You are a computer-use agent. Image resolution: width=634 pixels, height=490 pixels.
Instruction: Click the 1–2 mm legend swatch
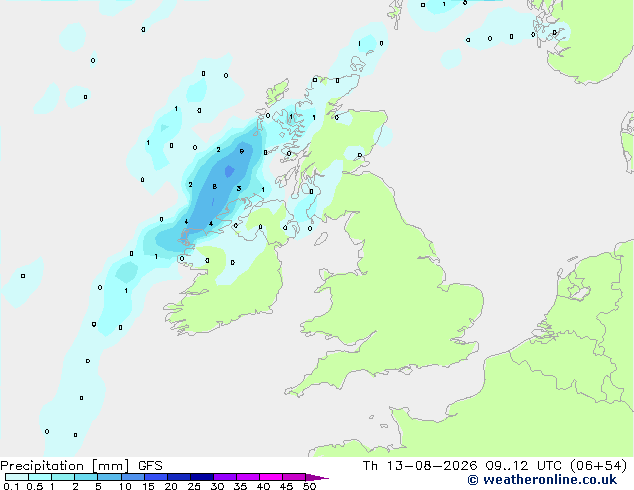[63, 477]
